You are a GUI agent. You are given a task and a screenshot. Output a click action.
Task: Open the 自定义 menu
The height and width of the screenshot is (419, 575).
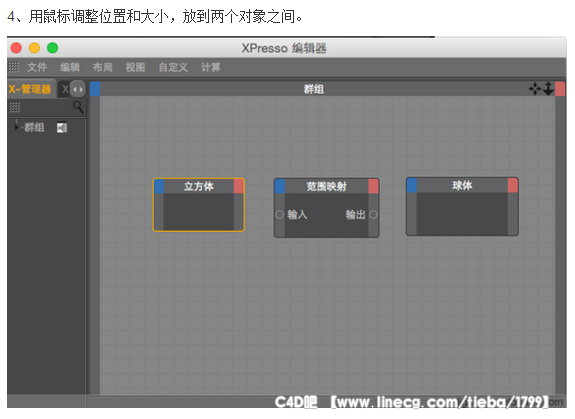pyautogui.click(x=173, y=67)
